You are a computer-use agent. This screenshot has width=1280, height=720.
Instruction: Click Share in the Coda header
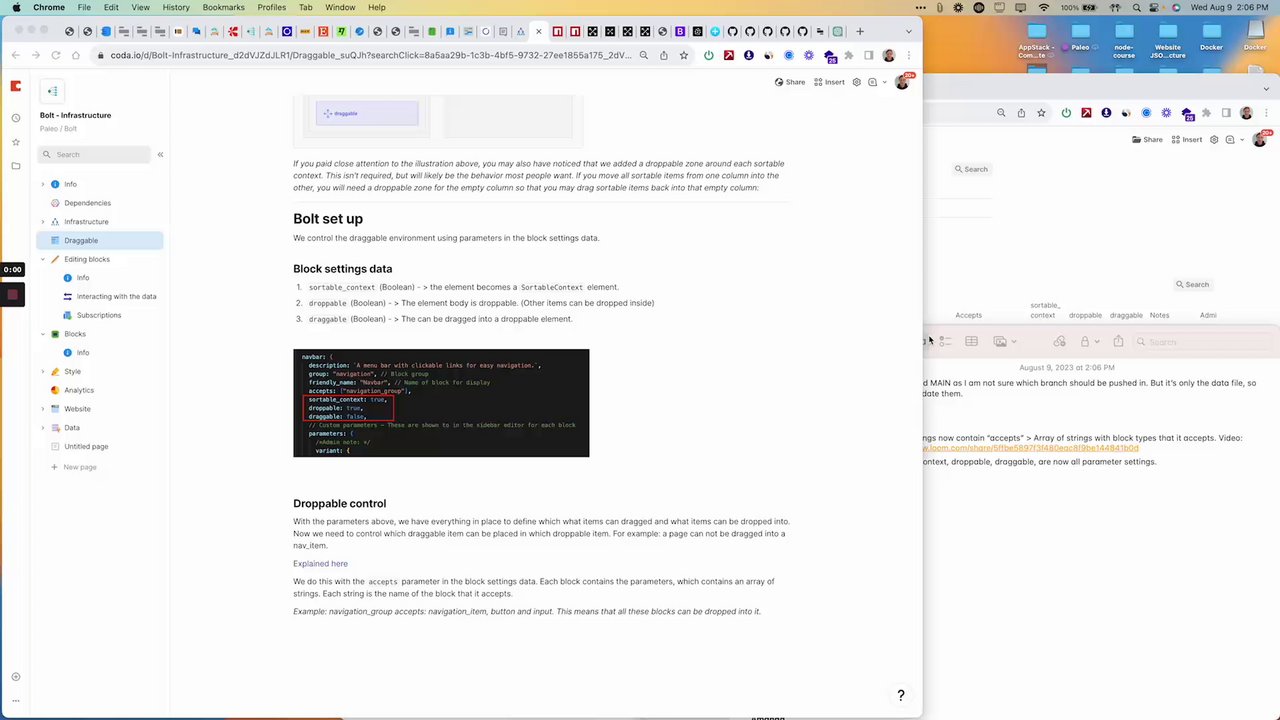(789, 82)
